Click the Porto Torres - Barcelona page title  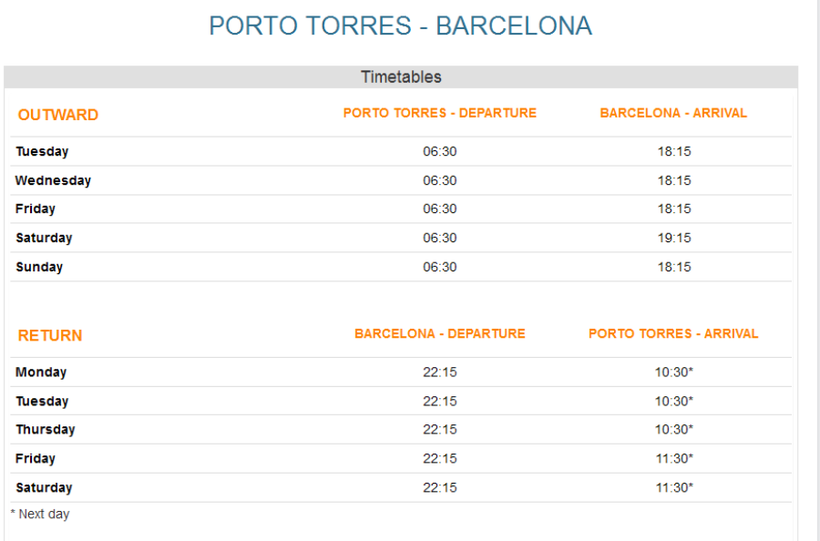click(x=400, y=26)
